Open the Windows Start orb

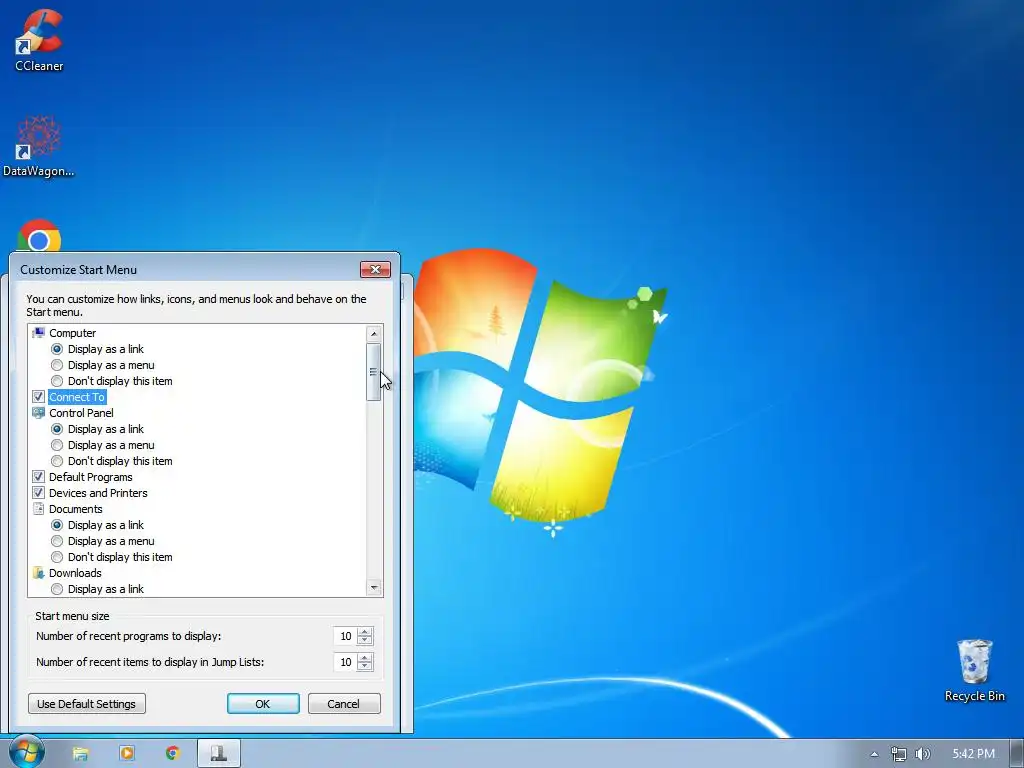[25, 752]
